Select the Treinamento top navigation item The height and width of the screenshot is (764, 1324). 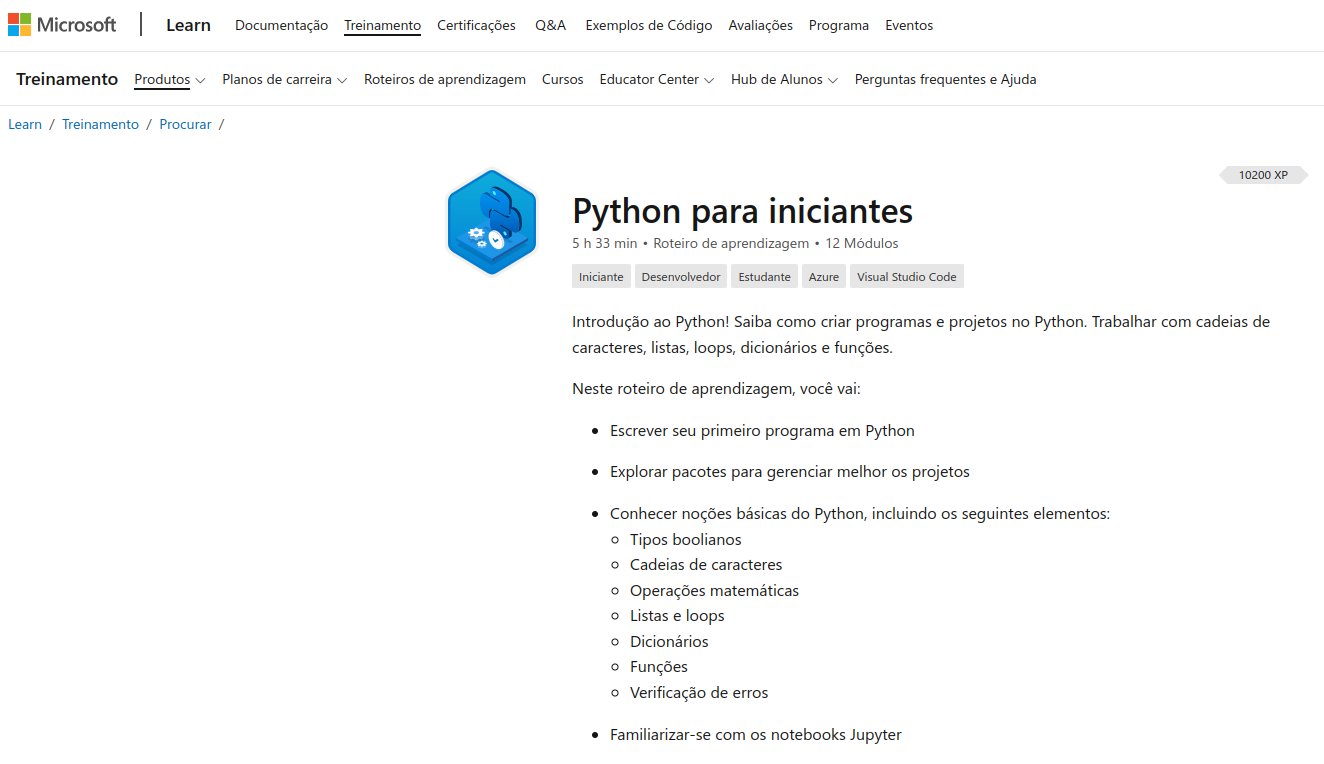point(382,25)
